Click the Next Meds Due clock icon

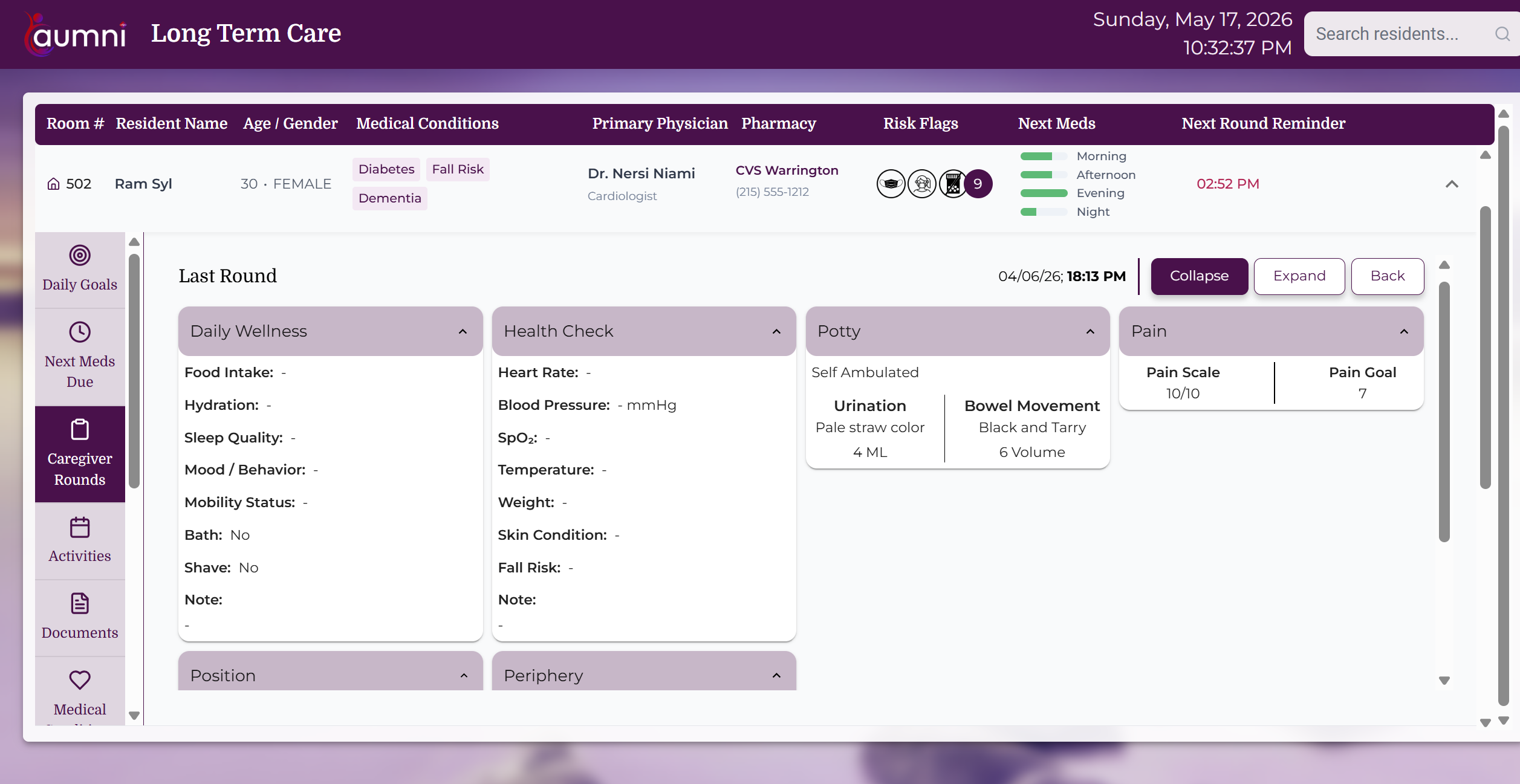[80, 332]
